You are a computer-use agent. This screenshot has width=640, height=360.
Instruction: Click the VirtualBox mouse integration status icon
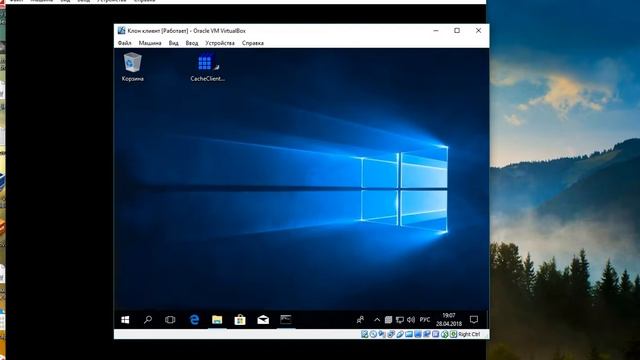pos(445,334)
